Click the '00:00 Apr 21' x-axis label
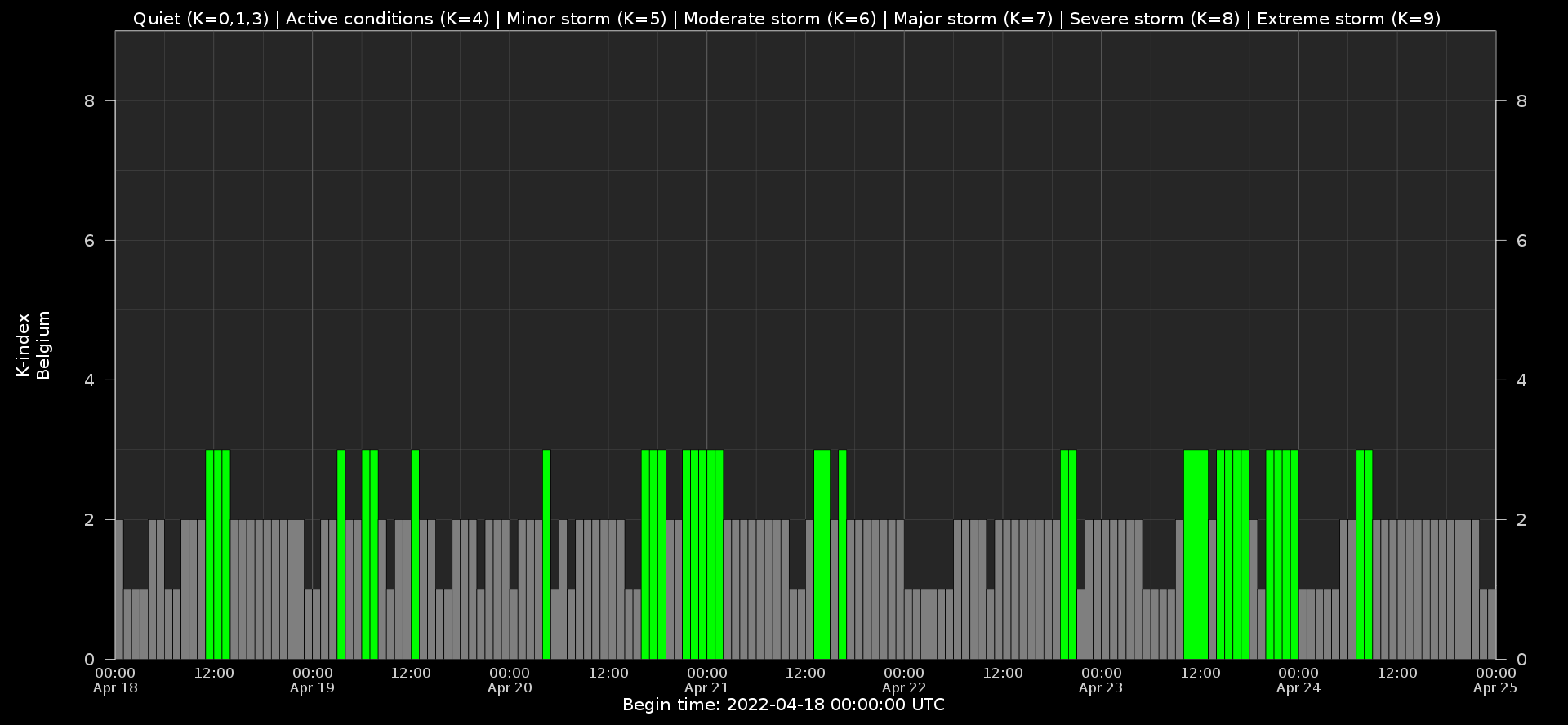The height and width of the screenshot is (725, 1568). pos(707,680)
